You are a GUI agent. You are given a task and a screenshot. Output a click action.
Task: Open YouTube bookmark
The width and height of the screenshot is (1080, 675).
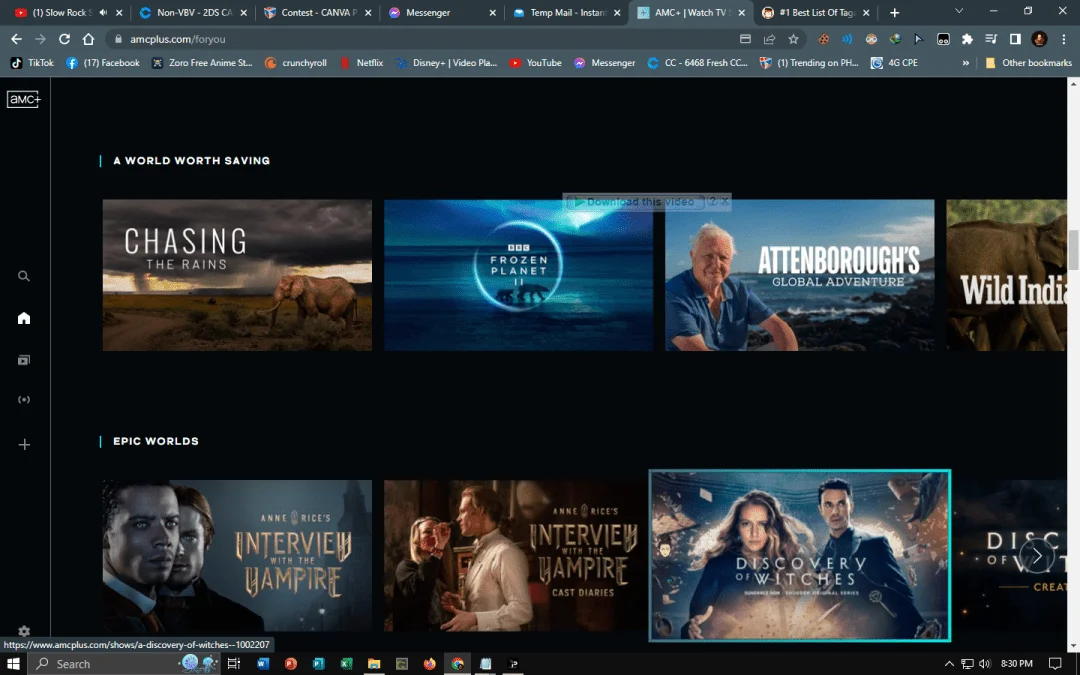[x=535, y=63]
